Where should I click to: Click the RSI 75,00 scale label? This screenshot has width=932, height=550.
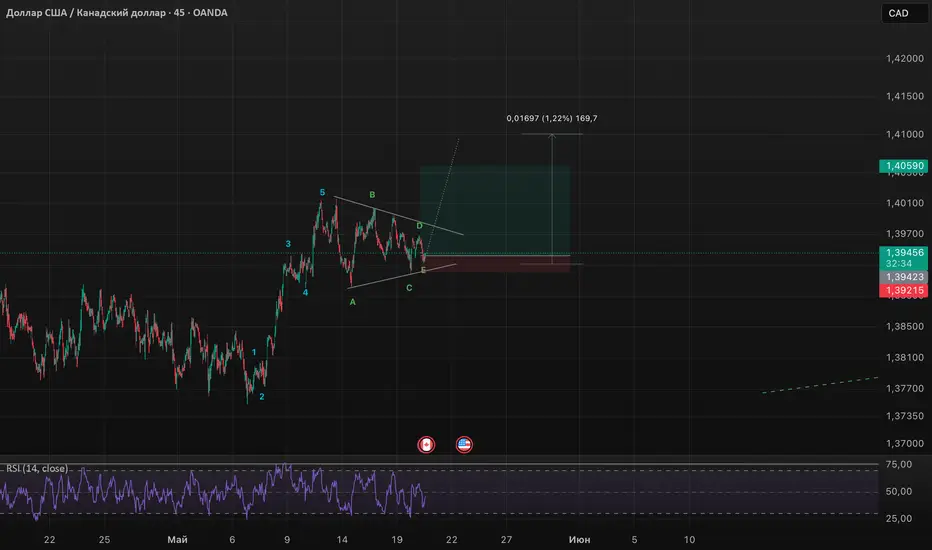[899, 464]
